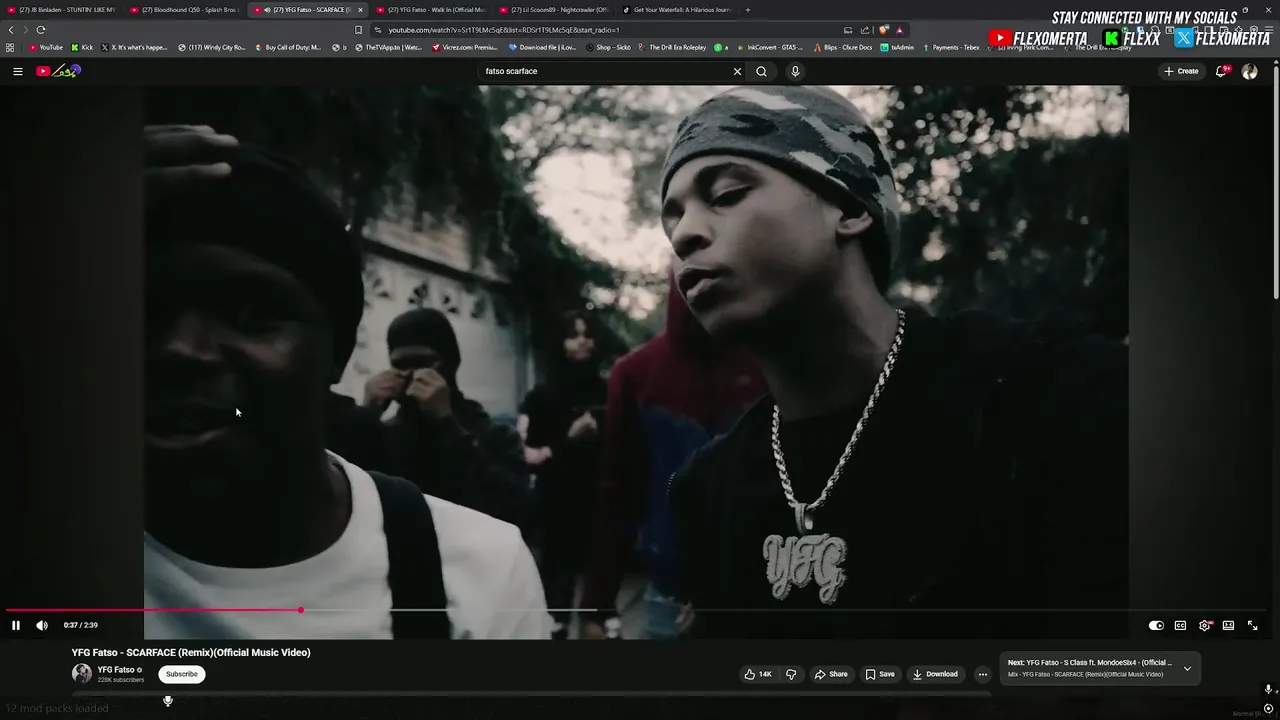Open the Brave Rewards triangle icon
Screen dimensions: 1280x720
(x=900, y=30)
